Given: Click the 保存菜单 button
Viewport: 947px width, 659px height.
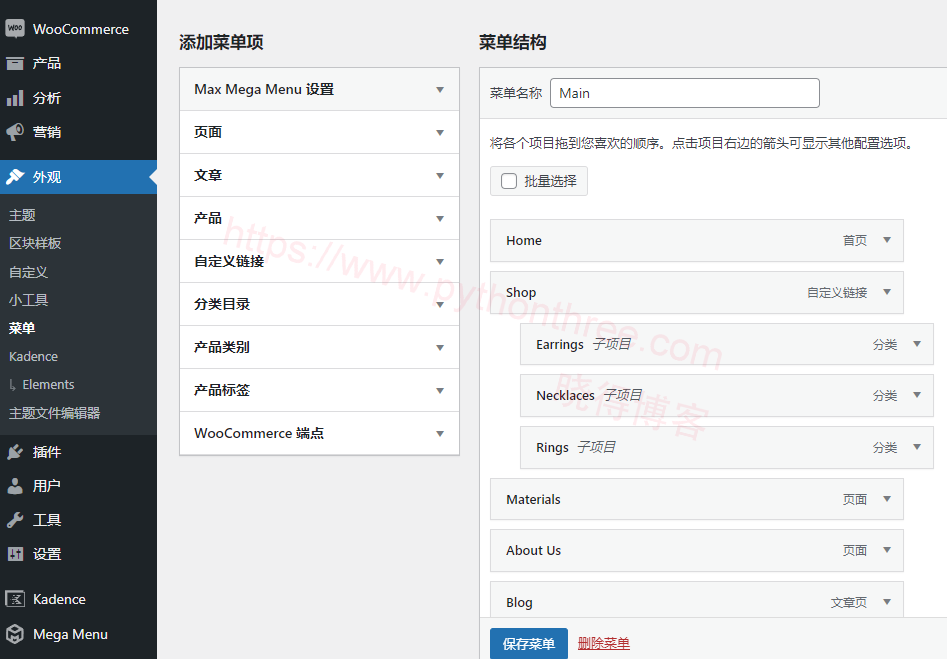Looking at the screenshot, I should coord(528,644).
